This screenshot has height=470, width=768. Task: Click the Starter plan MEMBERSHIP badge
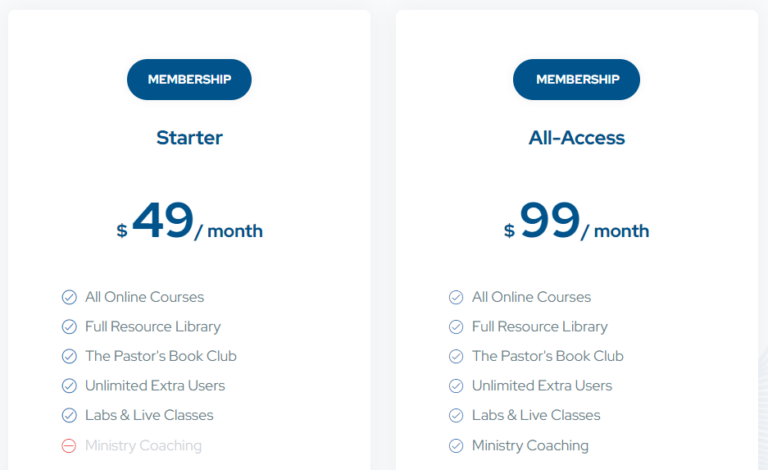pos(189,79)
